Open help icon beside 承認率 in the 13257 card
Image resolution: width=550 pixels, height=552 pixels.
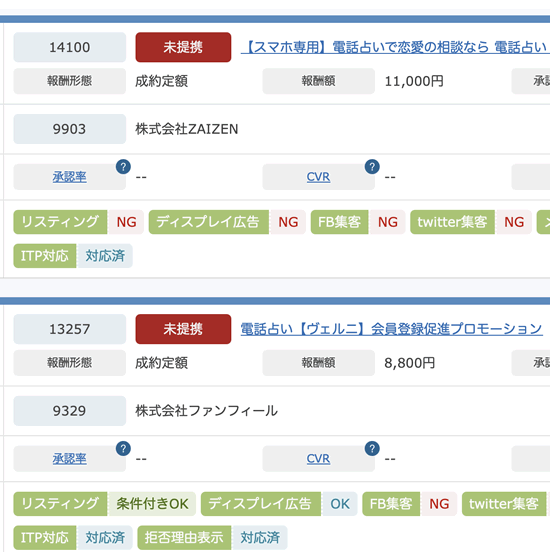pyautogui.click(x=123, y=448)
